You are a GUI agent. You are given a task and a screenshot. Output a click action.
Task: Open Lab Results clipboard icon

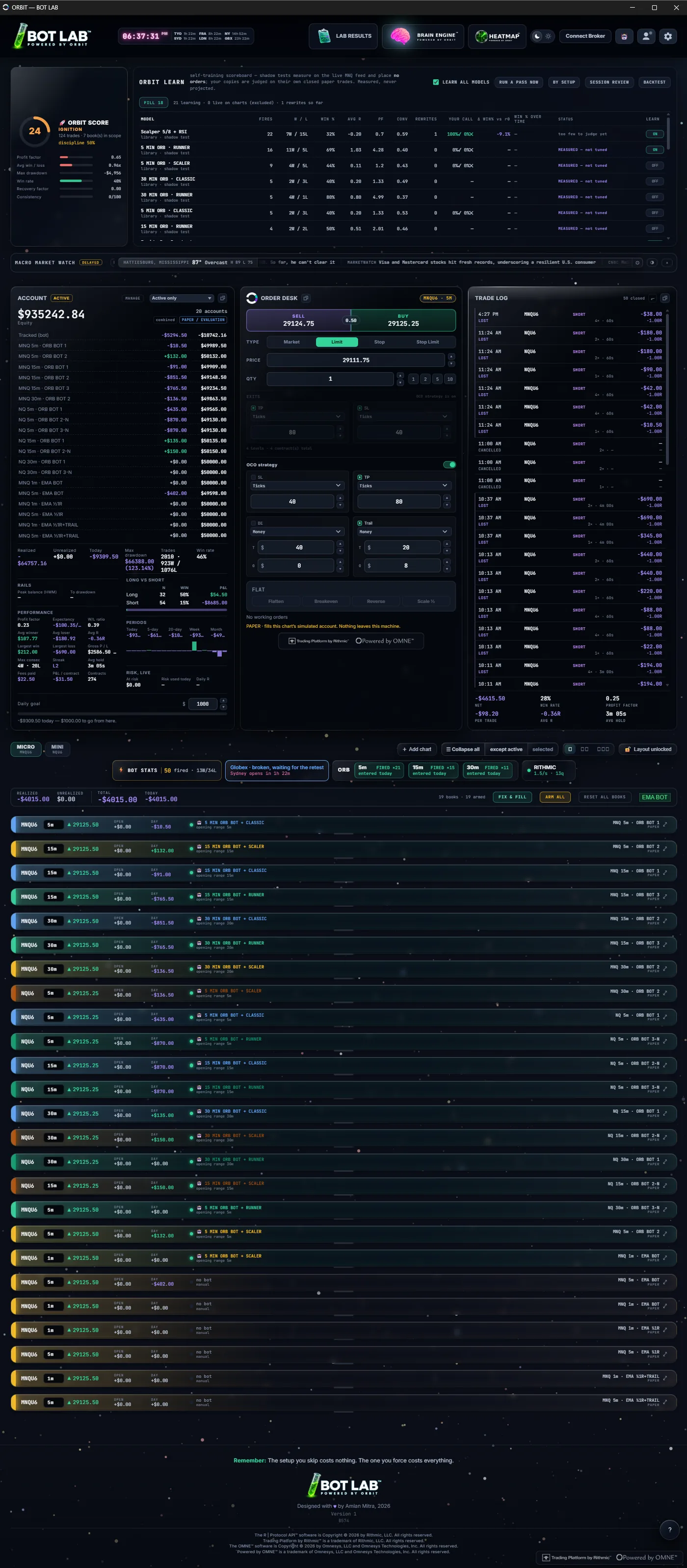coord(324,36)
